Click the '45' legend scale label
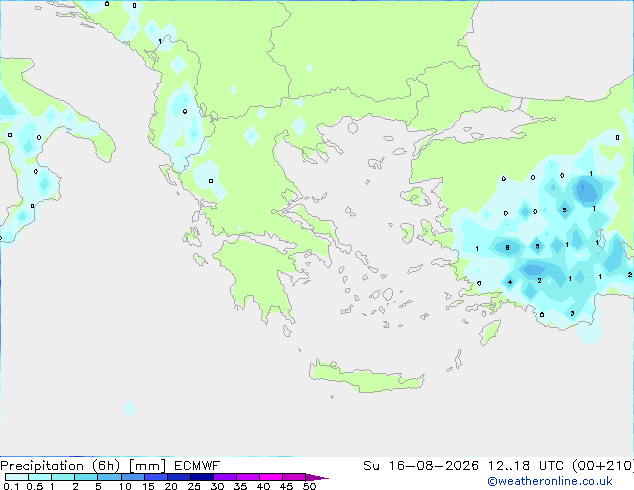The width and height of the screenshot is (634, 490). 286,486
